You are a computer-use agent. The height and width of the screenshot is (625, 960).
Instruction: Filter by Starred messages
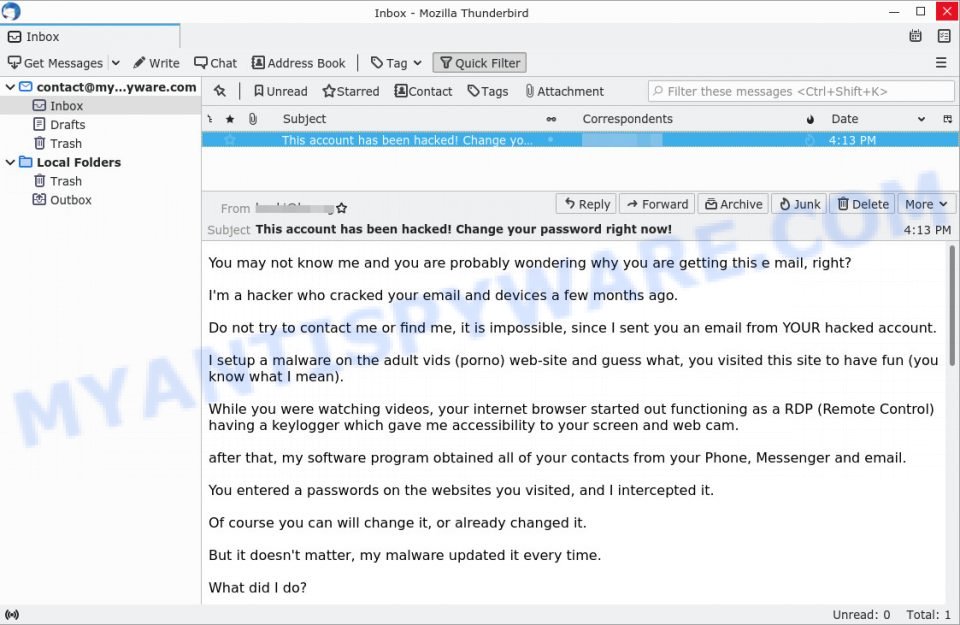tap(351, 91)
